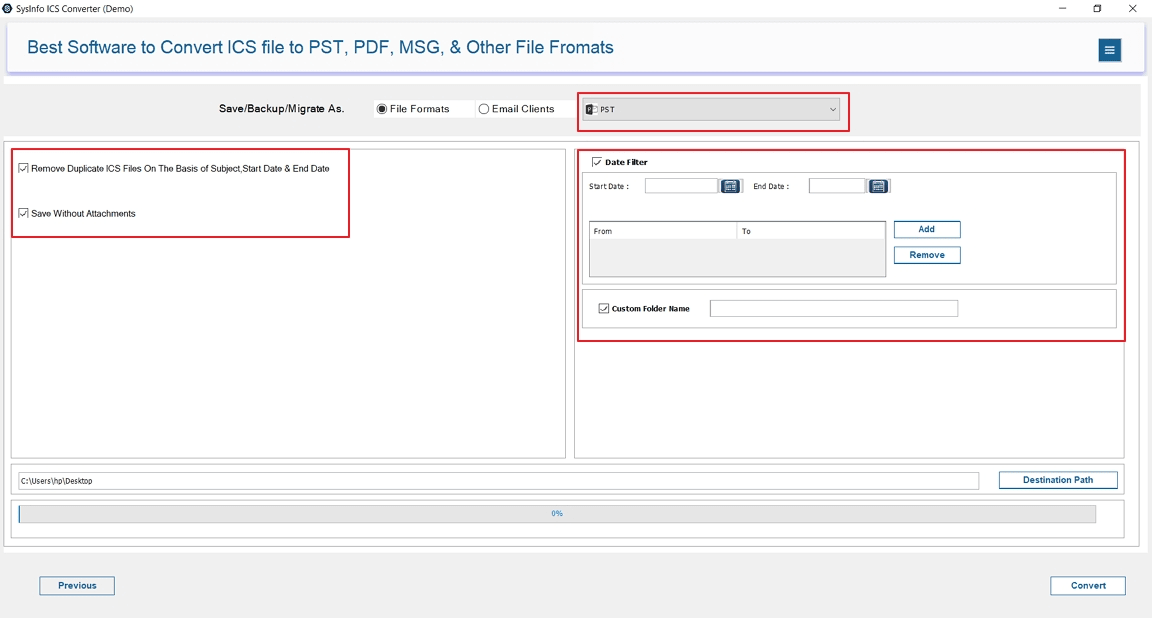1152x618 pixels.
Task: Click the PST file type icon in dropdown
Action: pos(591,109)
